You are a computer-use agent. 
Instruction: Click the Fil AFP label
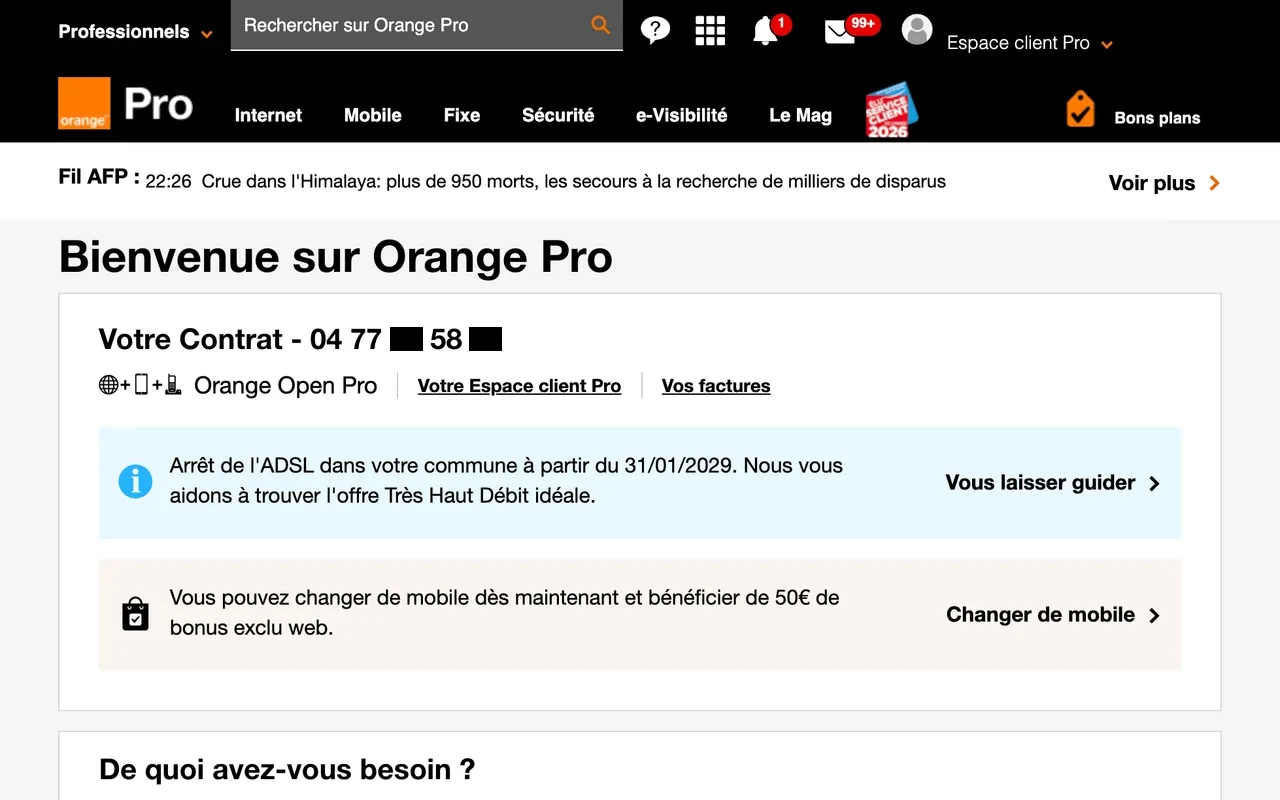98,177
